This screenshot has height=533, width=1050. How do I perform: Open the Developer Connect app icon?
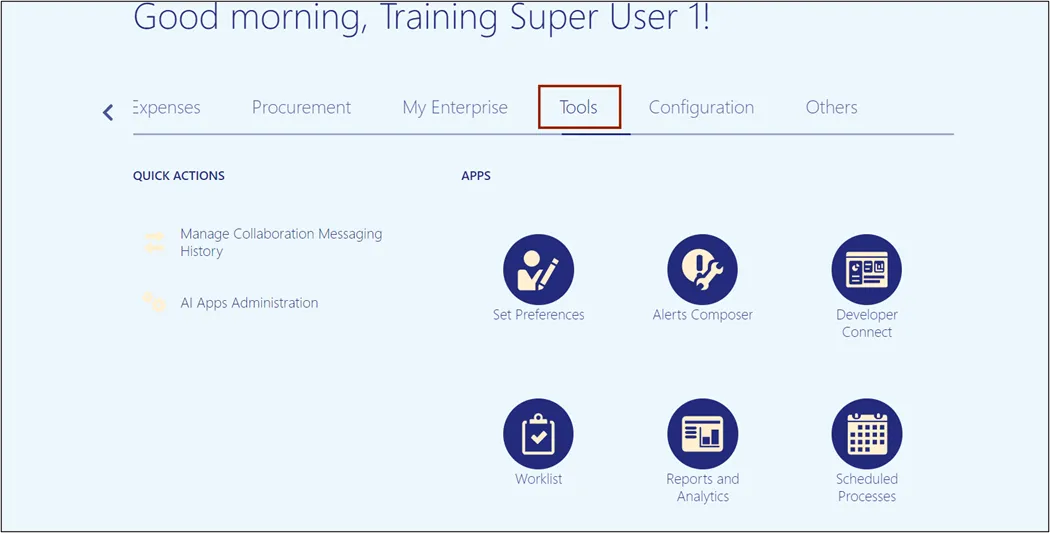(x=867, y=269)
